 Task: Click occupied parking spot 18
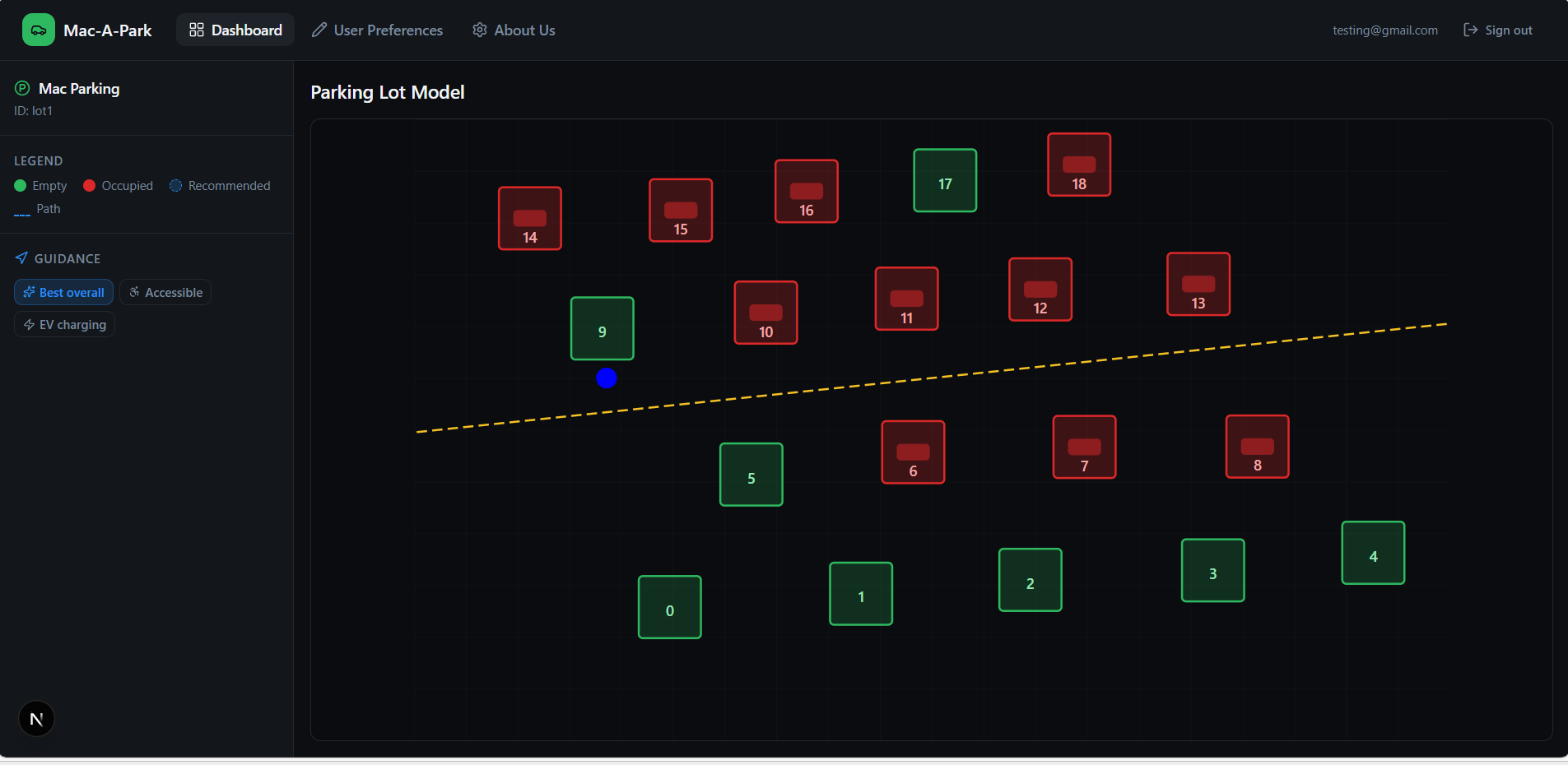[x=1079, y=165]
